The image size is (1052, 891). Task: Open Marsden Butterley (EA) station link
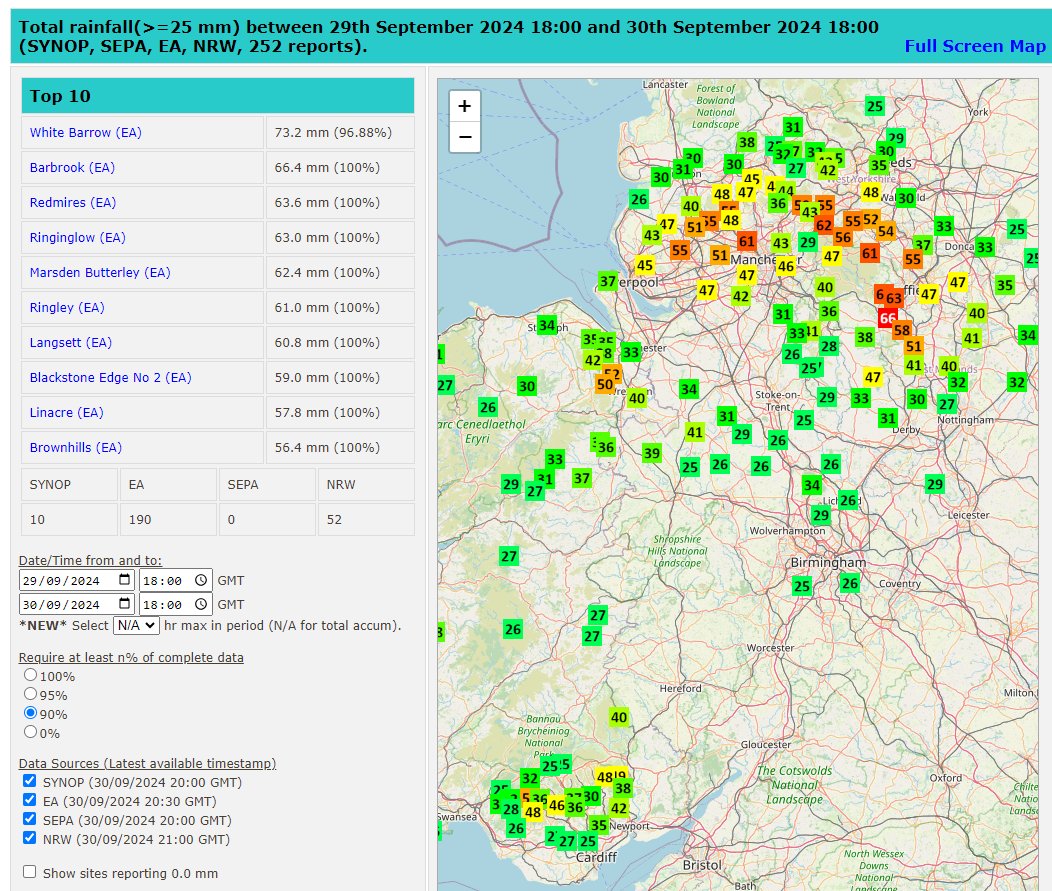pyautogui.click(x=100, y=272)
